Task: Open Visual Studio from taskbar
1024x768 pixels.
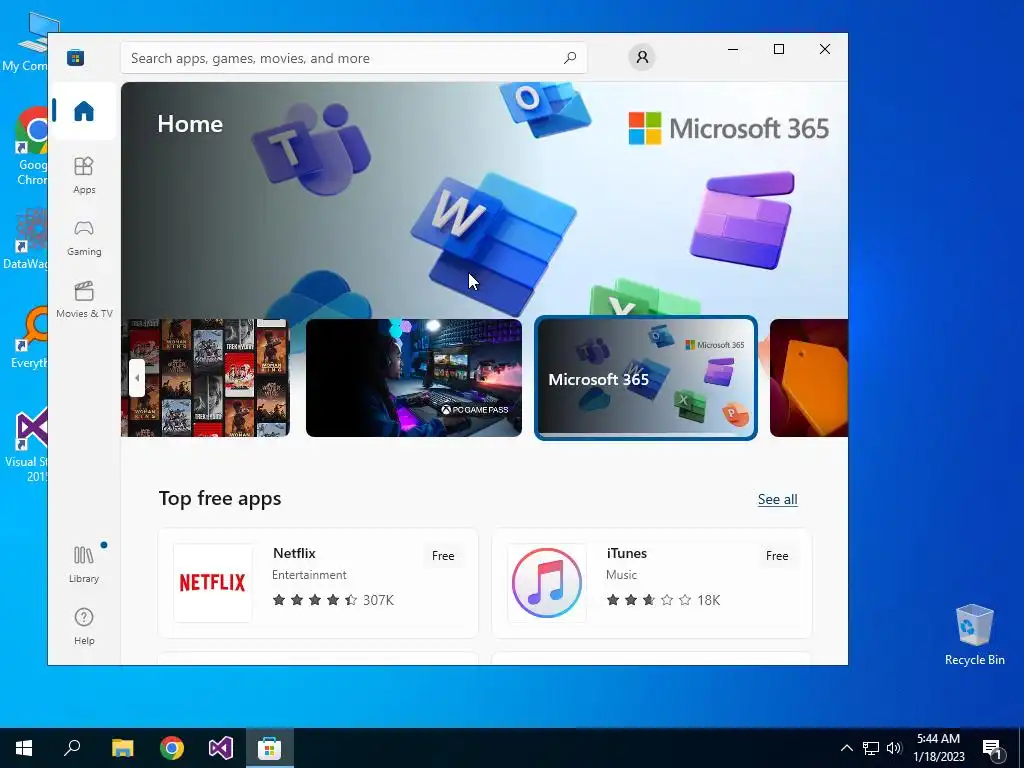Action: point(221,748)
